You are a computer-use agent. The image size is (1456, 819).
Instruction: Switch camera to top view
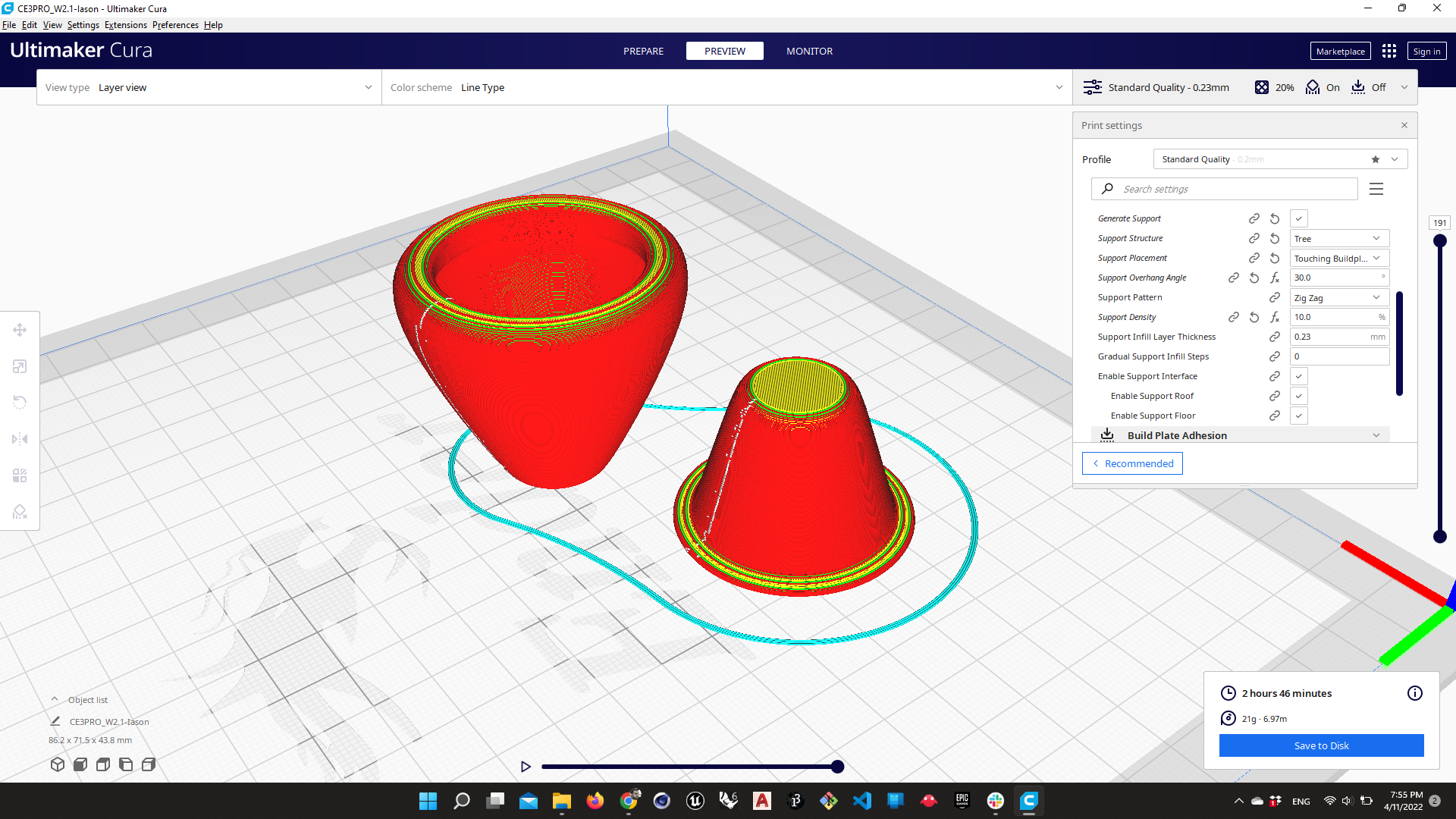(103, 764)
